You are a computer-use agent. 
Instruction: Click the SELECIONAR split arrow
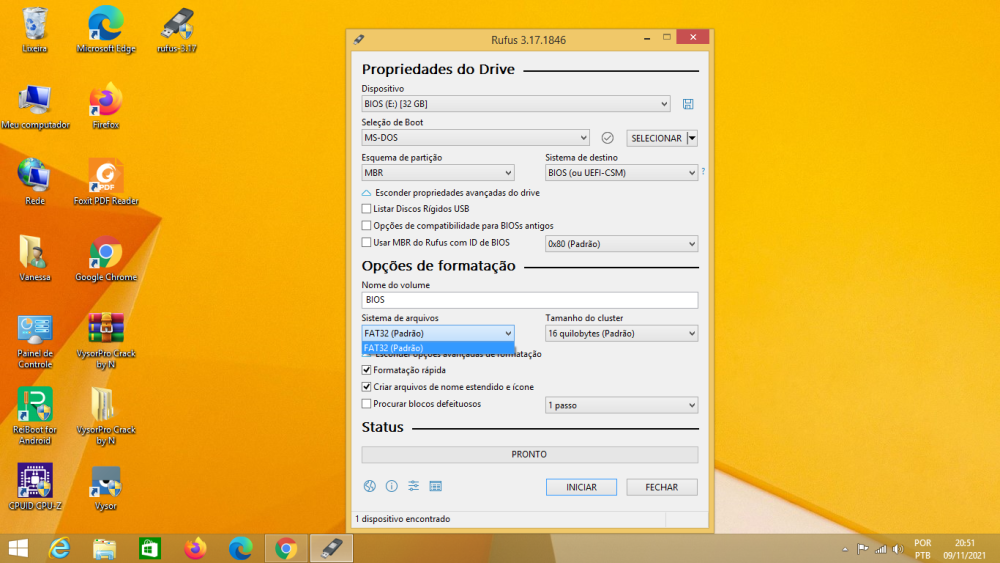click(x=692, y=138)
